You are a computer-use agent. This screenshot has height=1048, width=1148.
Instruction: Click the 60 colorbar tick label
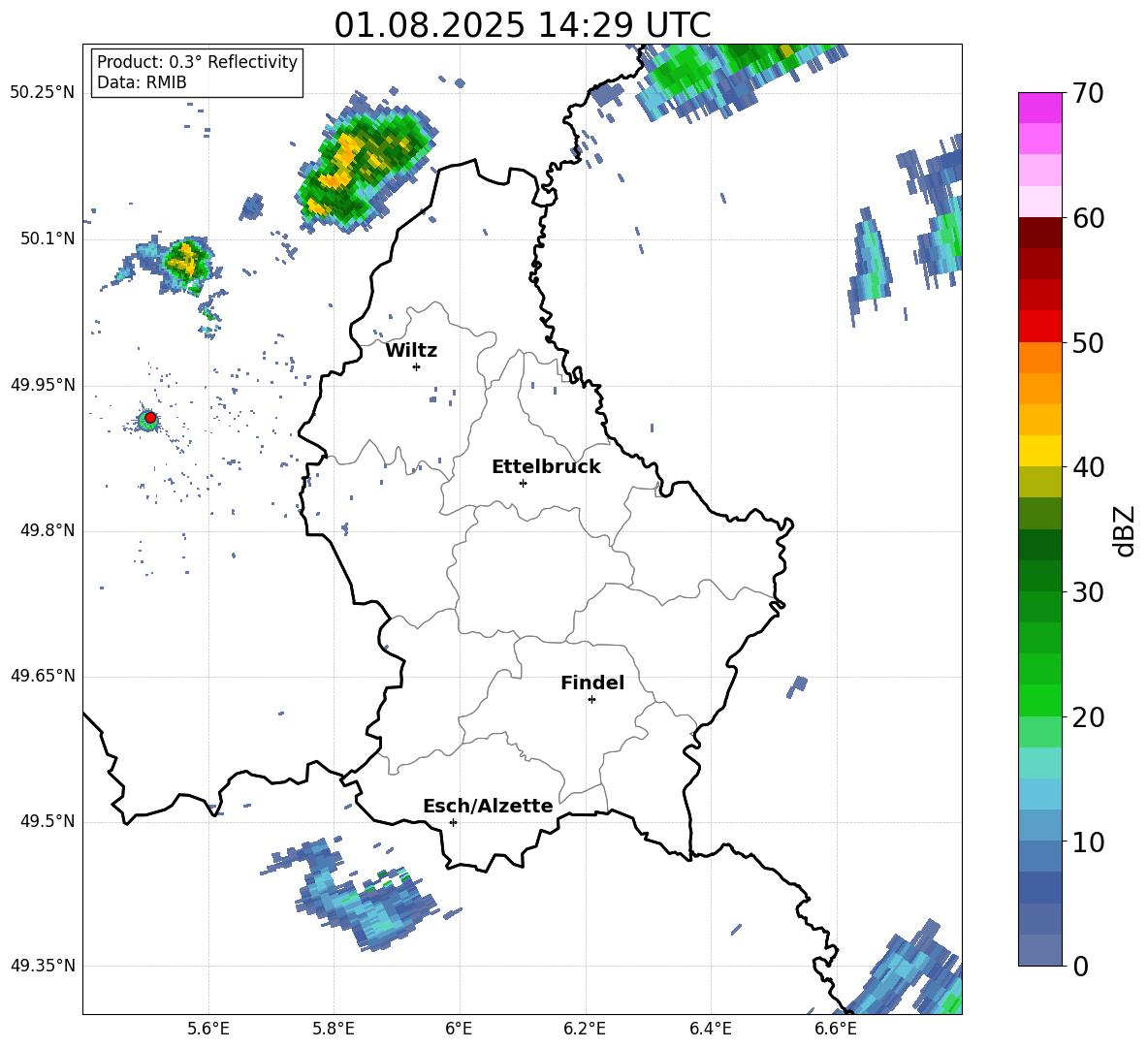[1088, 218]
